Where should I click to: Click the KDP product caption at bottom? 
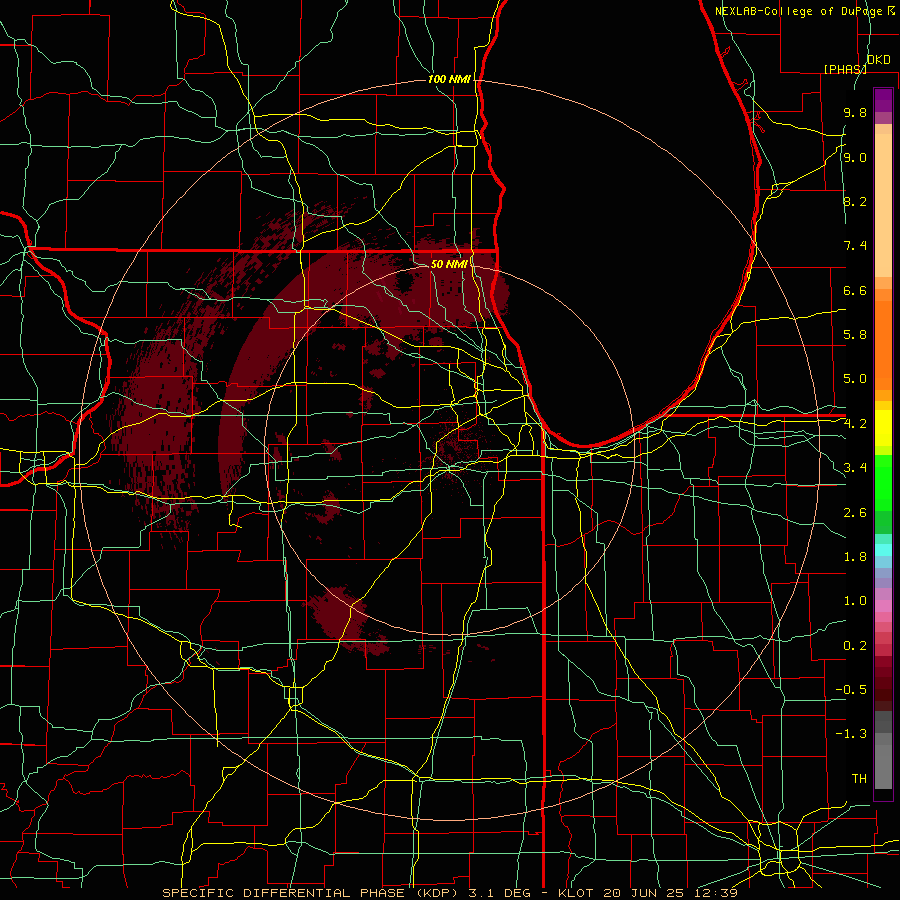coord(449,893)
